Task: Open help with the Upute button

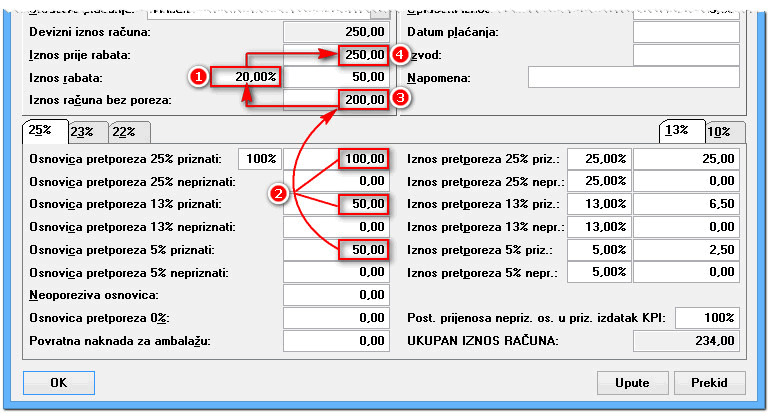Action: pyautogui.click(x=631, y=383)
